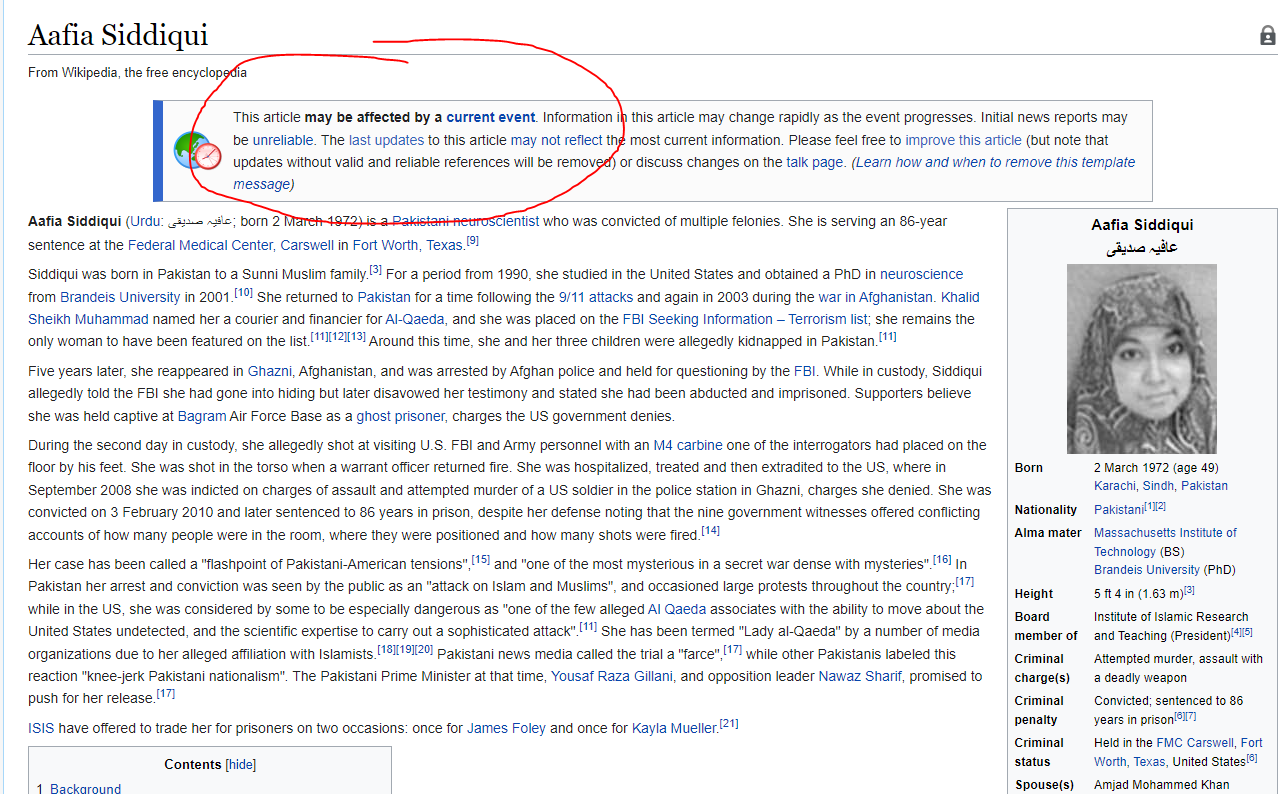Follow the 'unreliable' link in the notice
The height and width of the screenshot is (794, 1284).
(x=282, y=140)
